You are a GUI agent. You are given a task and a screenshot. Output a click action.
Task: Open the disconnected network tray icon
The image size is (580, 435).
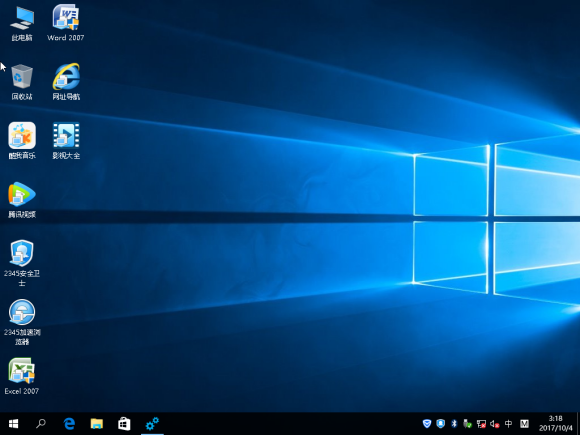(x=481, y=424)
